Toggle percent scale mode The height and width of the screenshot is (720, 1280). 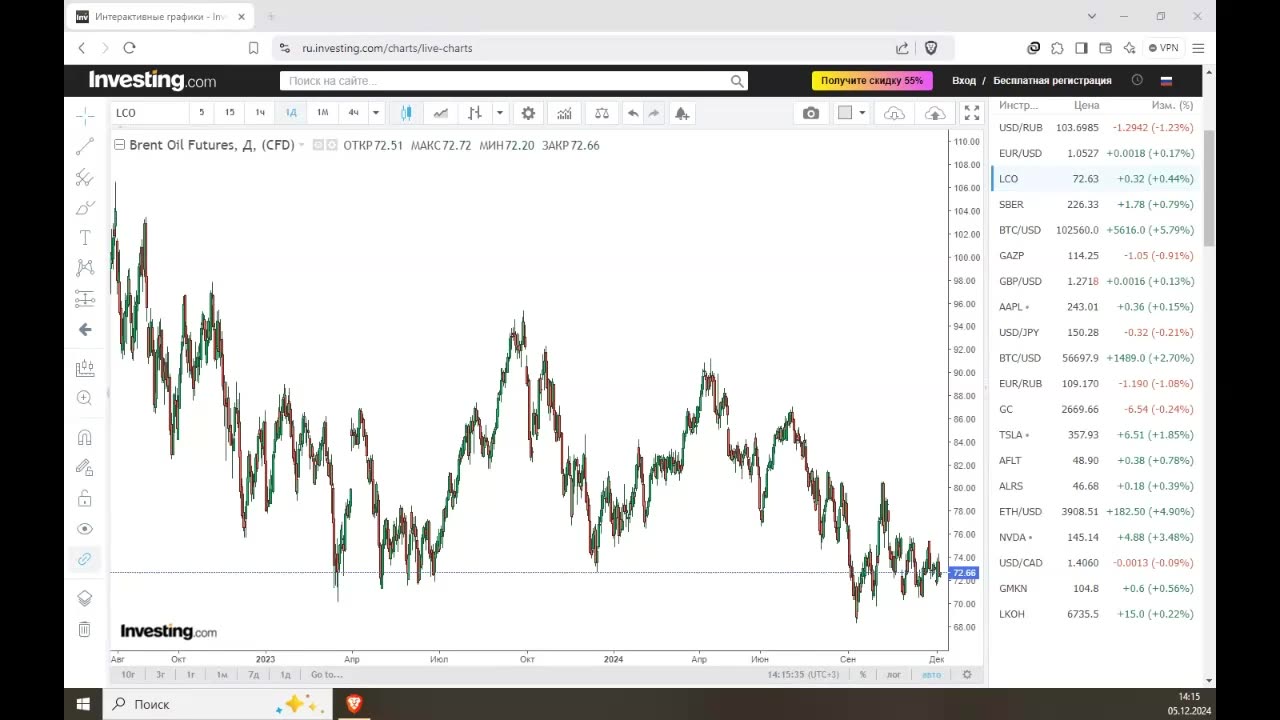click(863, 675)
